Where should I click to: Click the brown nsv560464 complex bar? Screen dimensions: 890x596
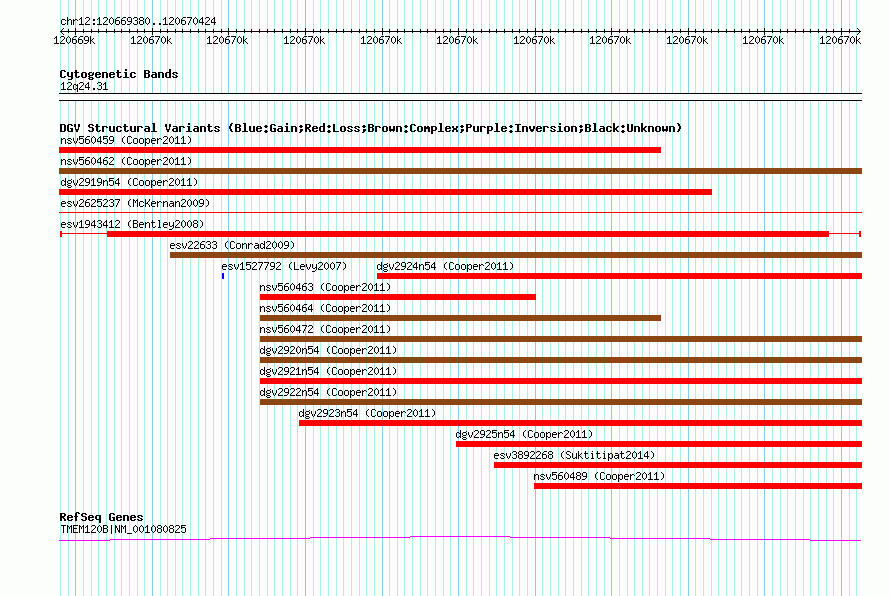(x=460, y=318)
